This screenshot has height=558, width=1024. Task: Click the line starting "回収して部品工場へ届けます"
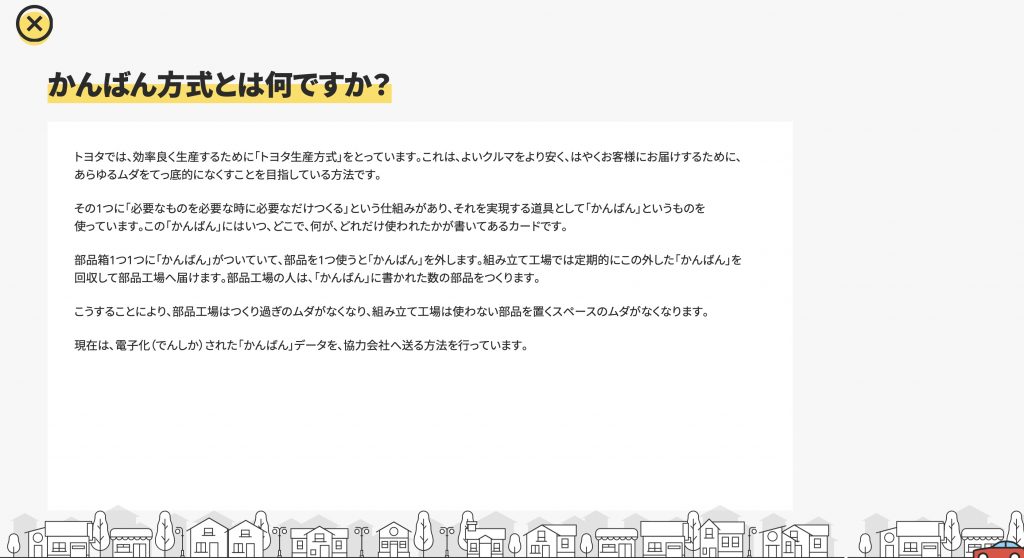coord(308,278)
